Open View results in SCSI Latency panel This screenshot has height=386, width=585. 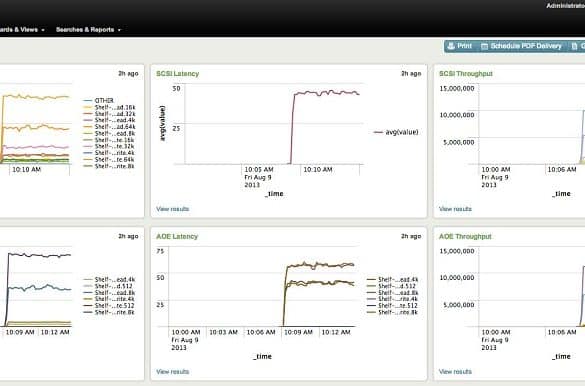coord(172,209)
